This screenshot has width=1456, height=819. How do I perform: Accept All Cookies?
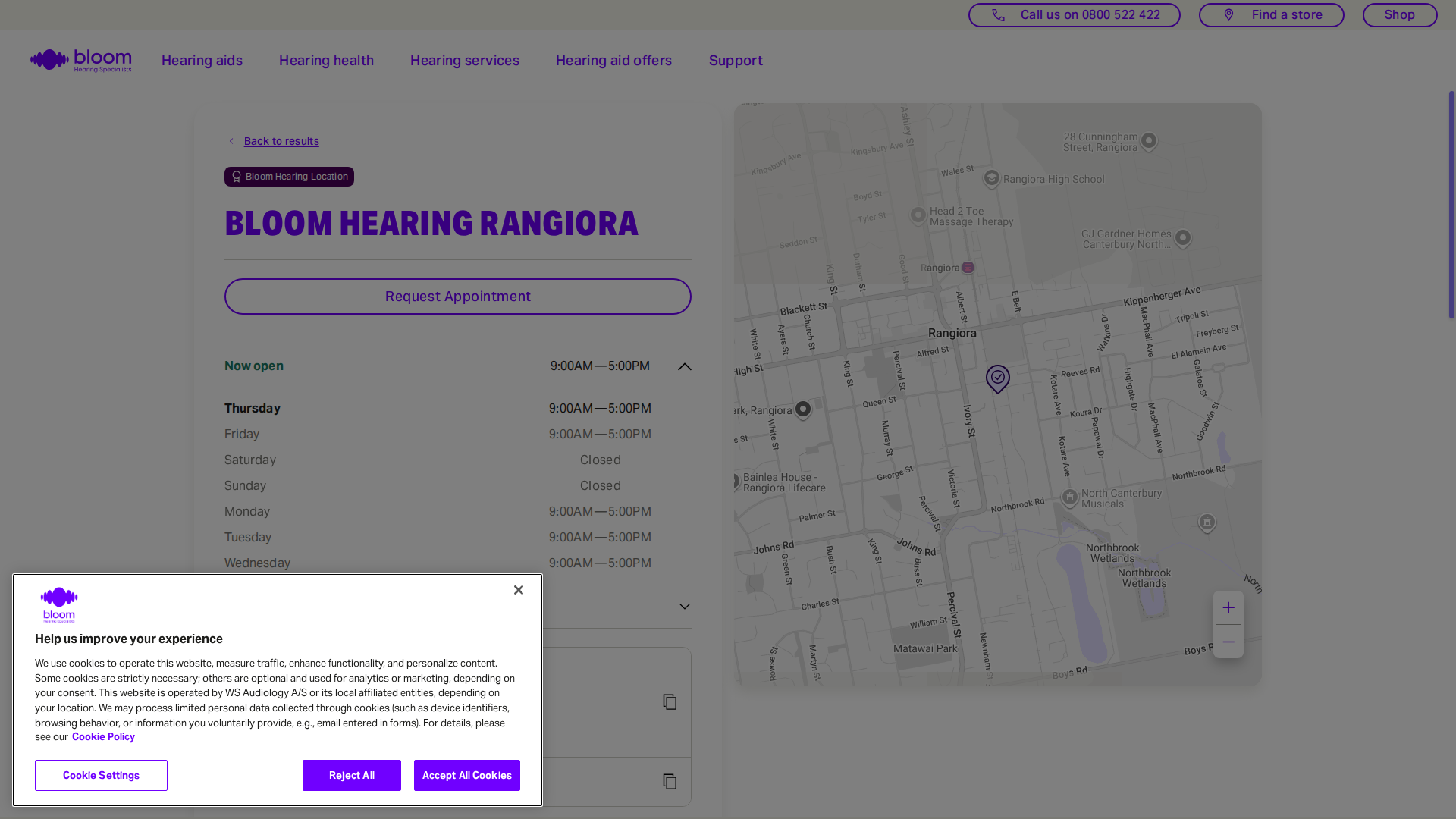coord(467,775)
